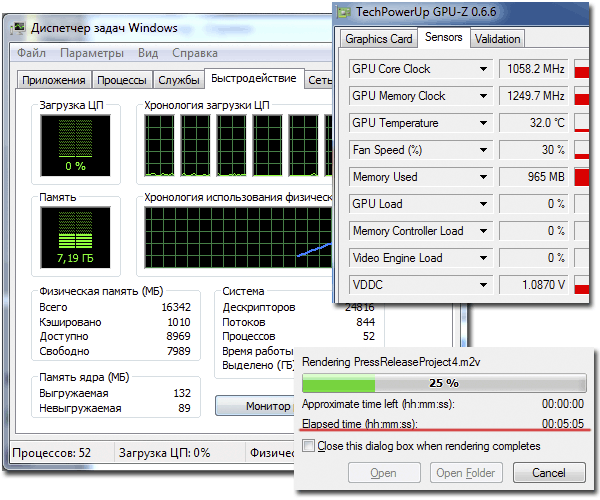Click Загрузка ЦП: 0% in status bar

165,453
